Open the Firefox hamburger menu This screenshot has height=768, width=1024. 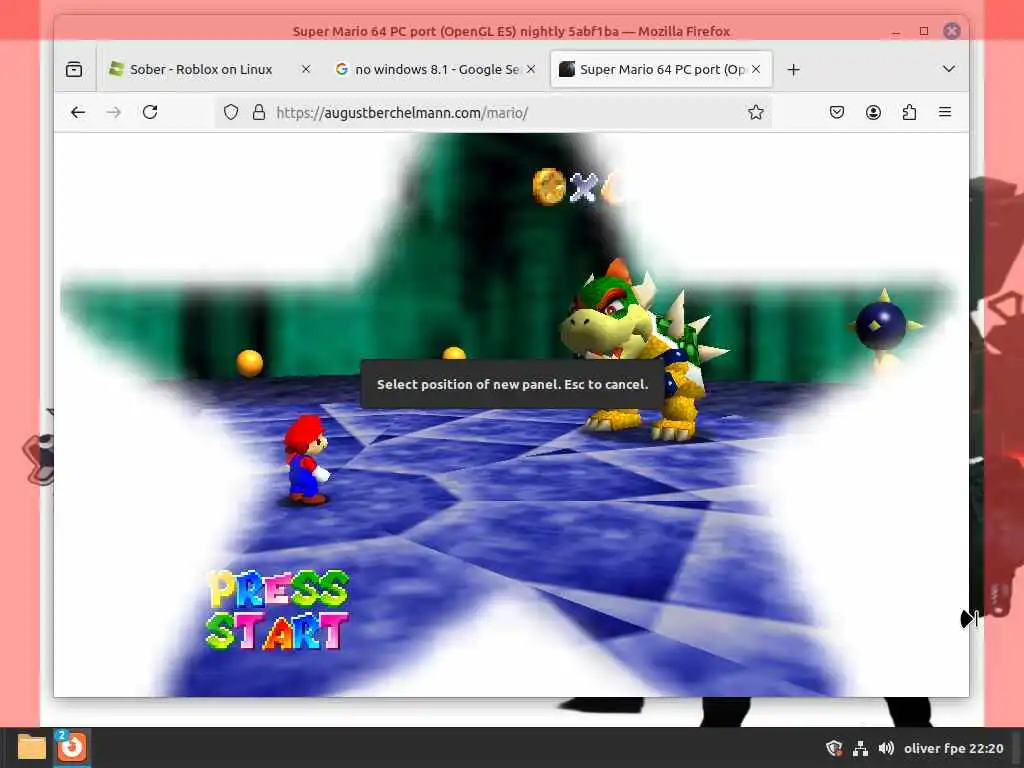945,112
